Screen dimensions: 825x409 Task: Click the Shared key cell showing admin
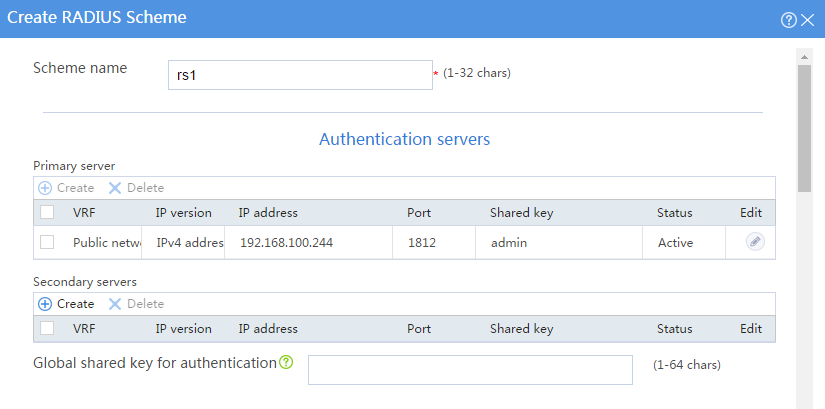[x=559, y=243]
